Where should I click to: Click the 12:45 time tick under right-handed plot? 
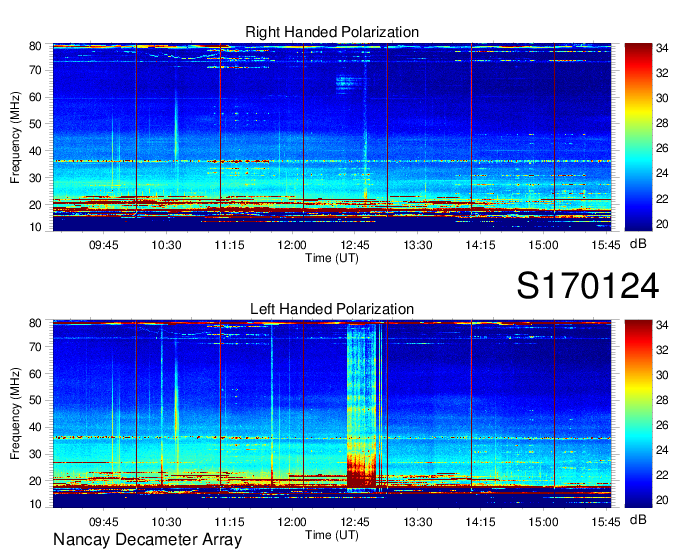coord(355,245)
